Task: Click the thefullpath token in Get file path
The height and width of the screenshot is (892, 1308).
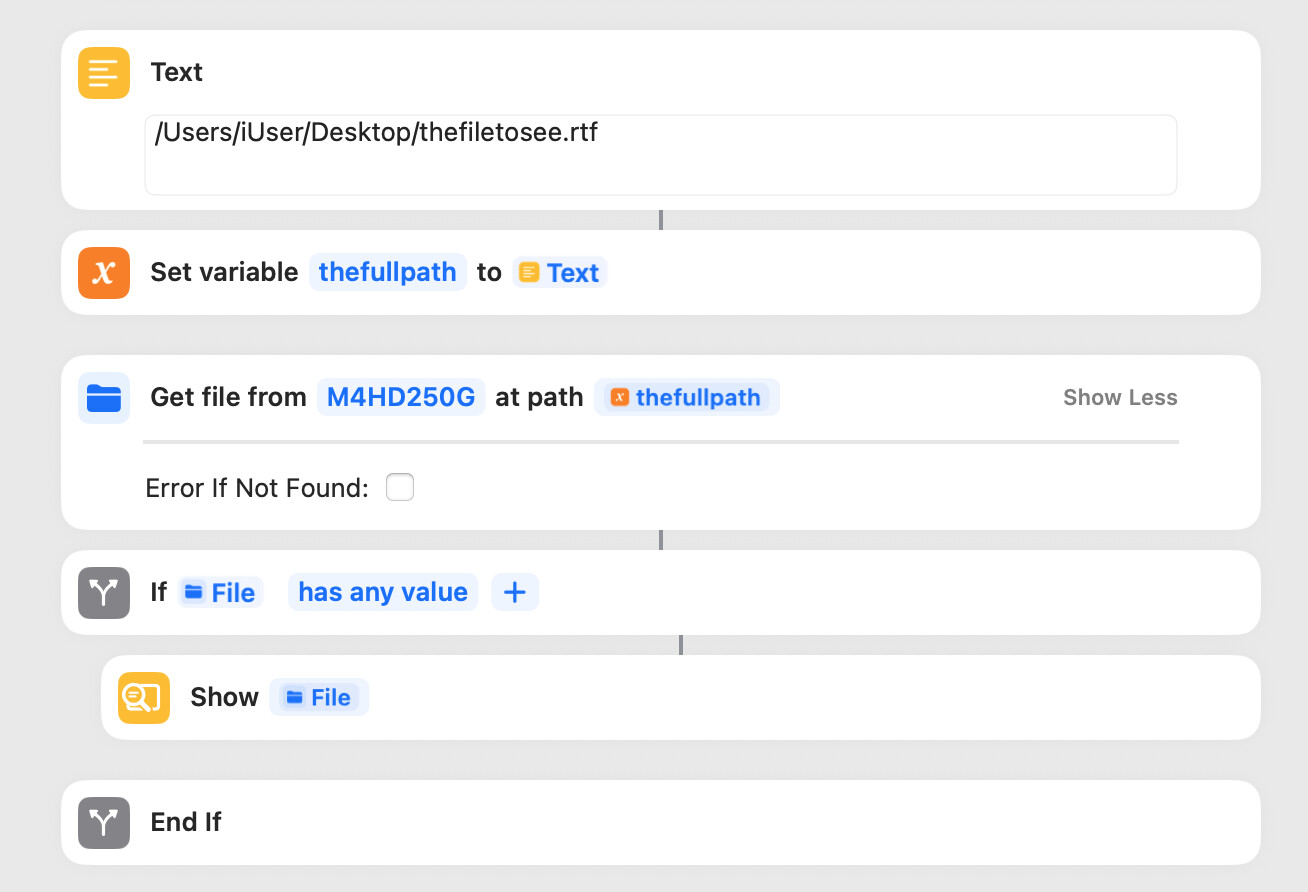Action: (x=687, y=398)
